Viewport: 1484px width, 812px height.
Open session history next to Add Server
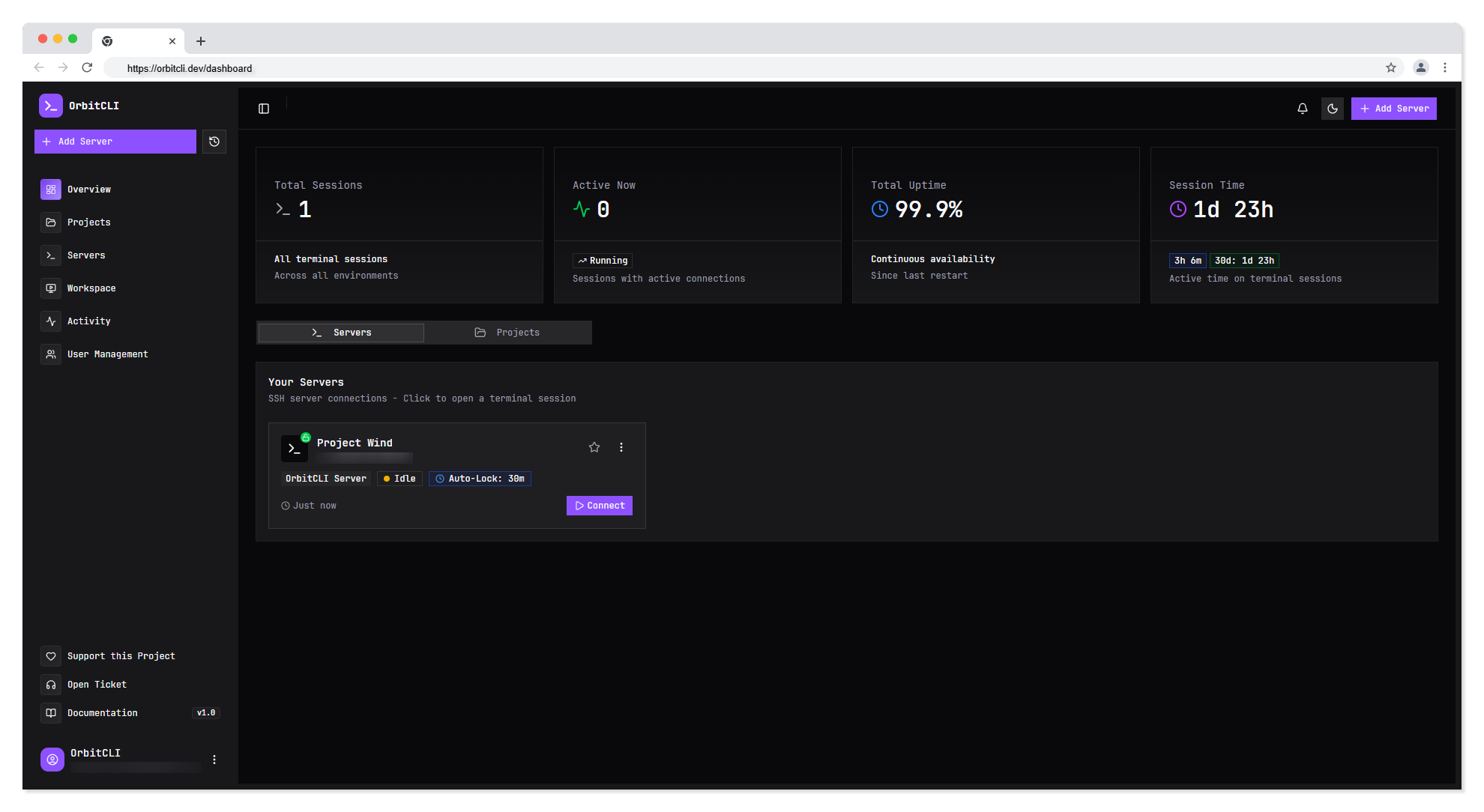click(214, 141)
